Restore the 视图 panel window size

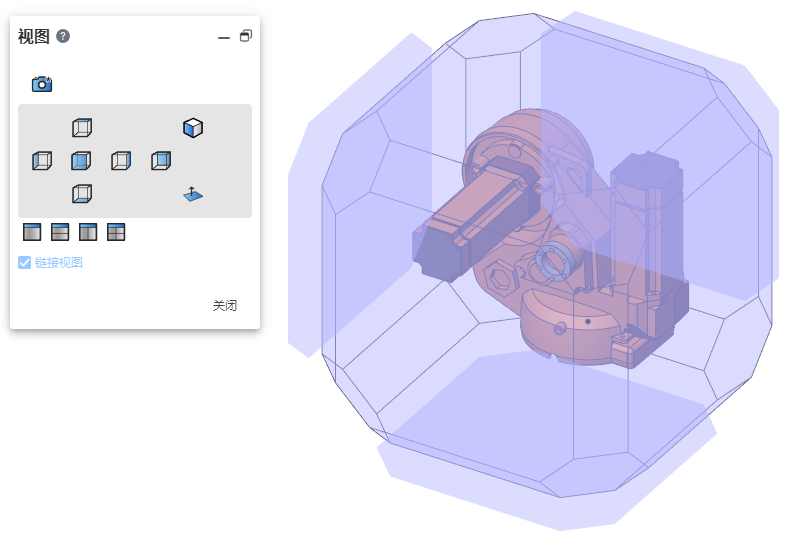coord(246,36)
